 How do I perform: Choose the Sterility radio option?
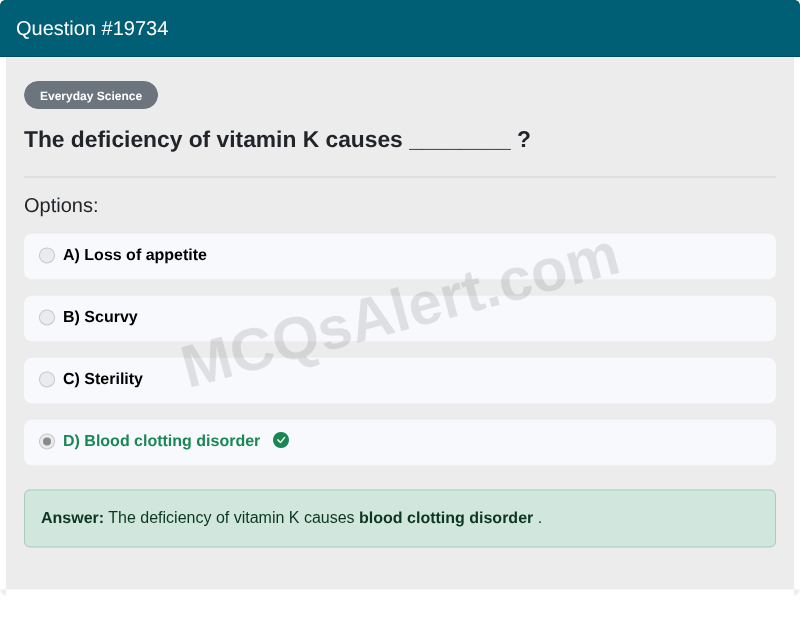[47, 379]
